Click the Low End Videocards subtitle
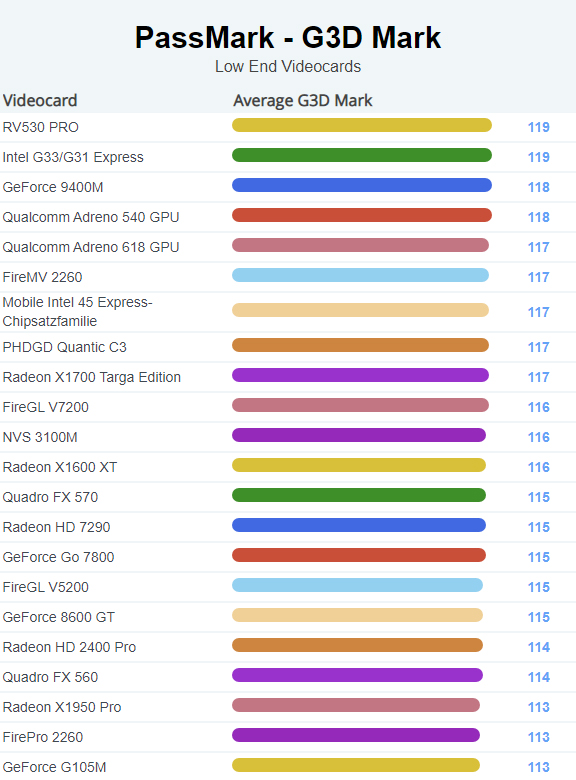 pos(288,67)
